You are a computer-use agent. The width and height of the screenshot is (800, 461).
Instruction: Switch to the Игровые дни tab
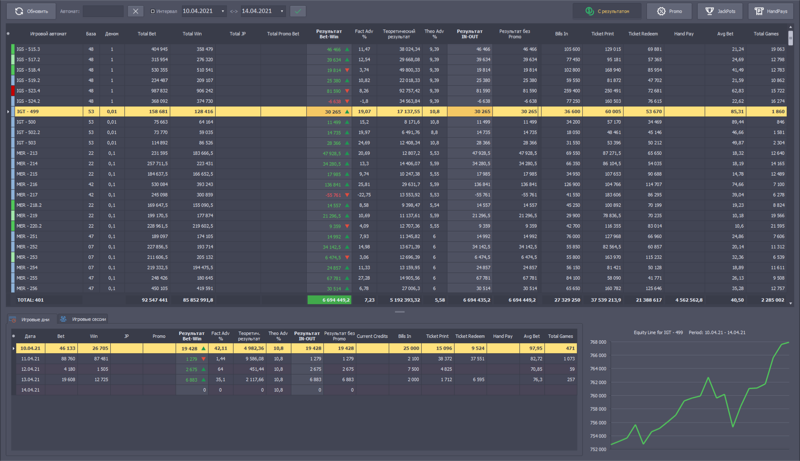[x=31, y=319]
